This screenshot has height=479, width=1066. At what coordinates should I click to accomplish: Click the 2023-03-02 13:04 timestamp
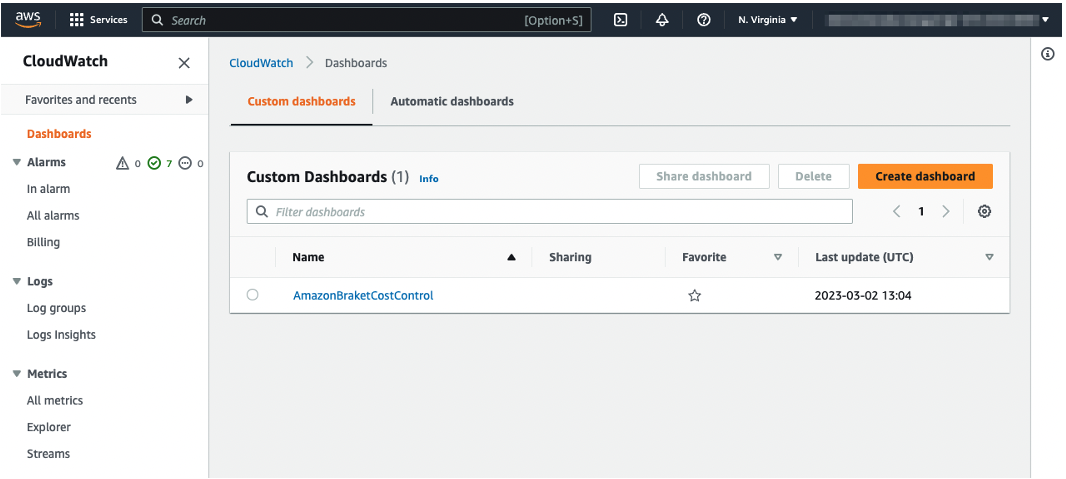[x=863, y=296]
